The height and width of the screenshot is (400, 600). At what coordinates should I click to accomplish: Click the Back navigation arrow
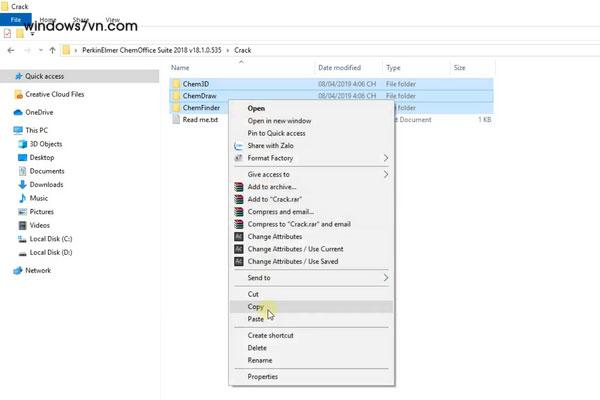(x=10, y=49)
